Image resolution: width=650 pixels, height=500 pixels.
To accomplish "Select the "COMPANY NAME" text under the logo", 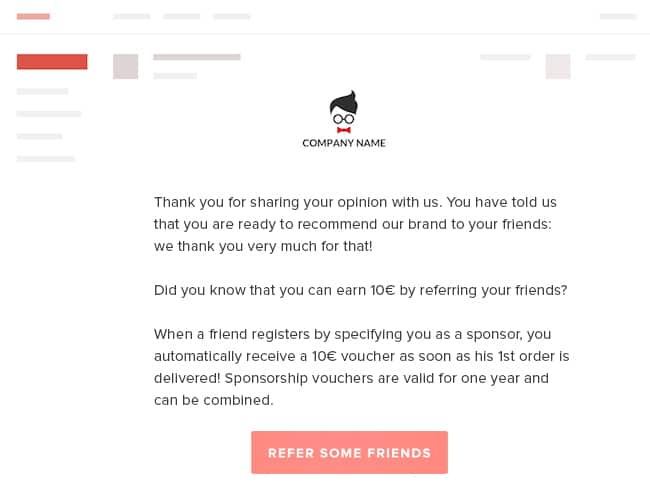I will click(344, 143).
